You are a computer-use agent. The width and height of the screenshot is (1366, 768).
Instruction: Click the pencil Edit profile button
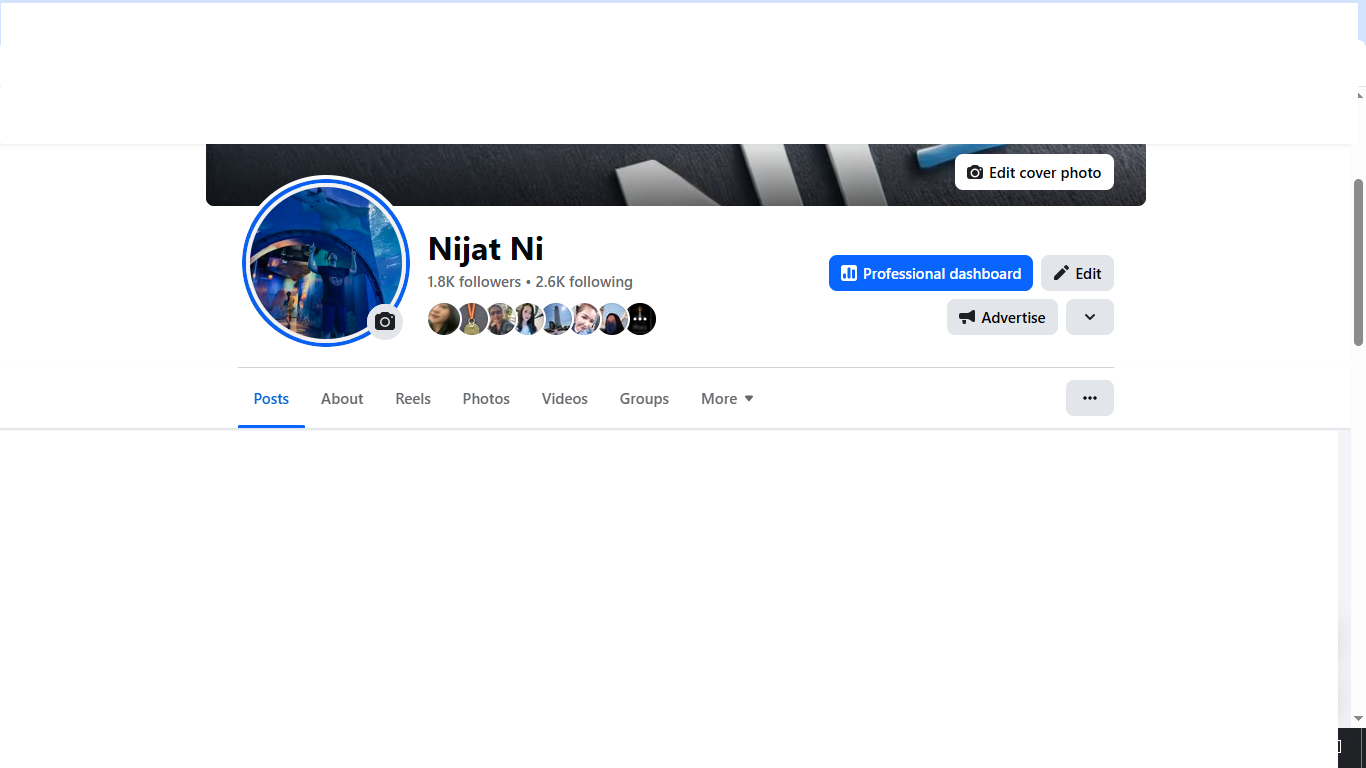pos(1077,273)
